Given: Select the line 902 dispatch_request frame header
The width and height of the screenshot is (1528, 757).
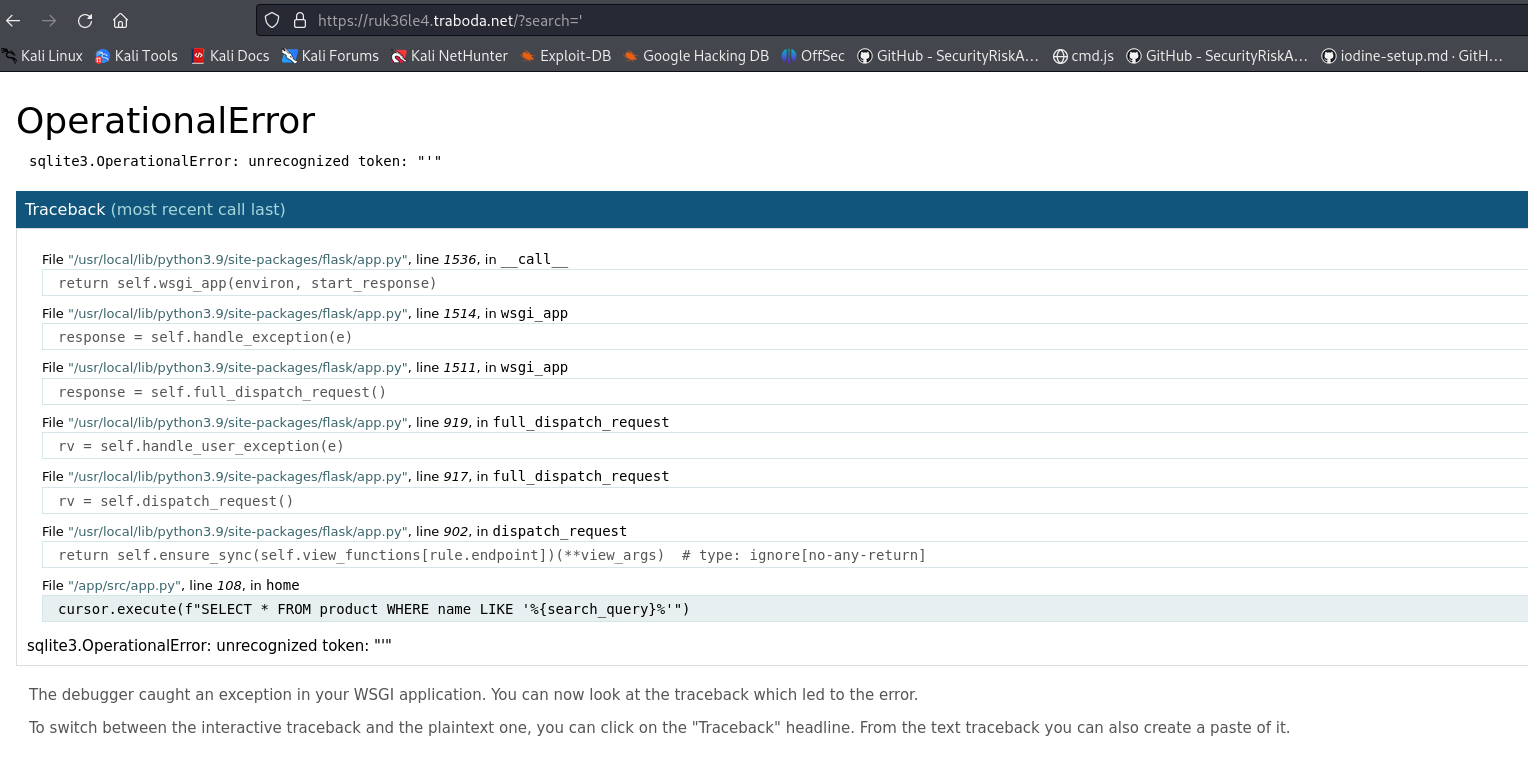Looking at the screenshot, I should click(x=334, y=531).
